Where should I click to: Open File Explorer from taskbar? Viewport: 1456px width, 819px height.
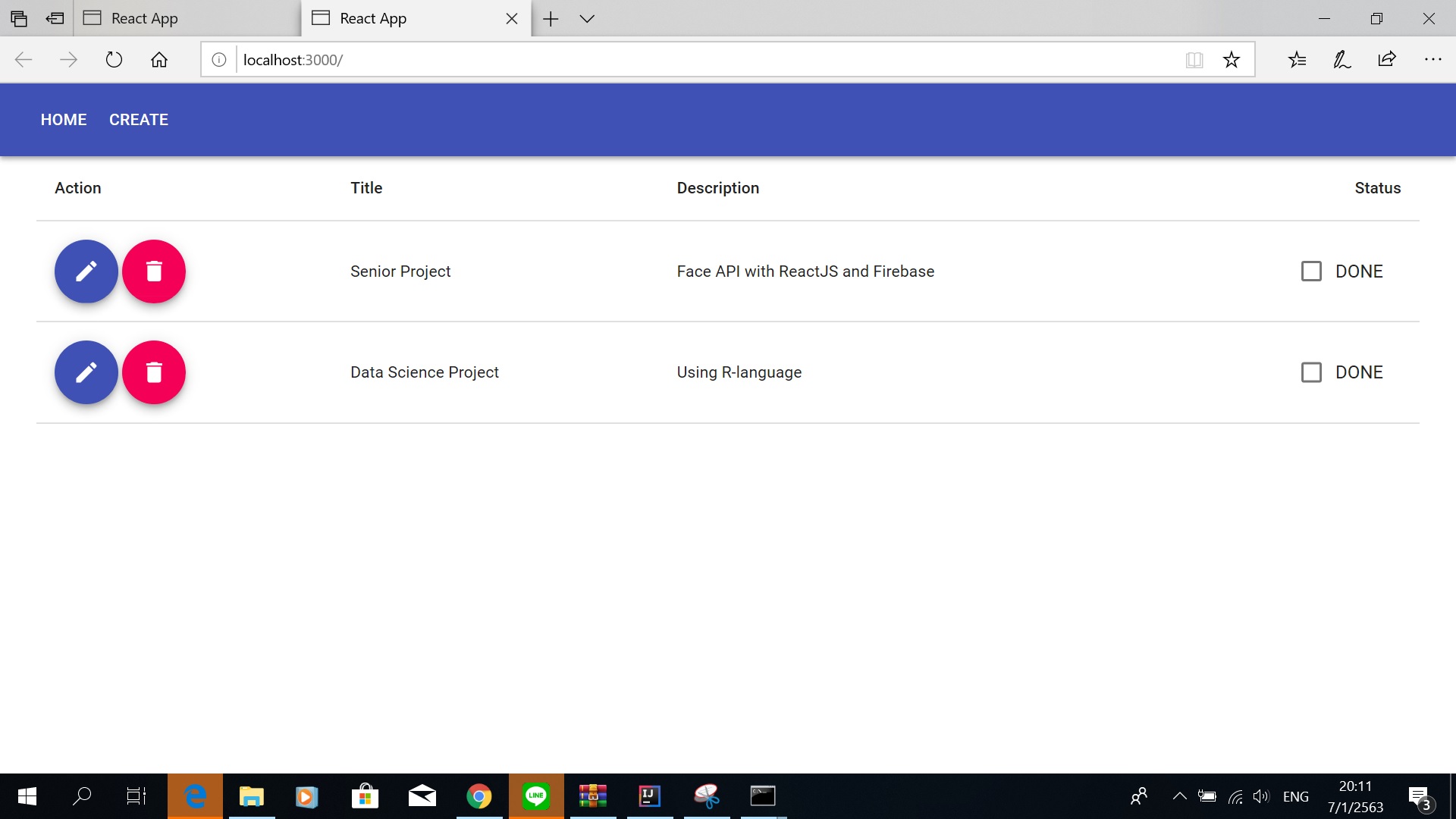pyautogui.click(x=252, y=796)
